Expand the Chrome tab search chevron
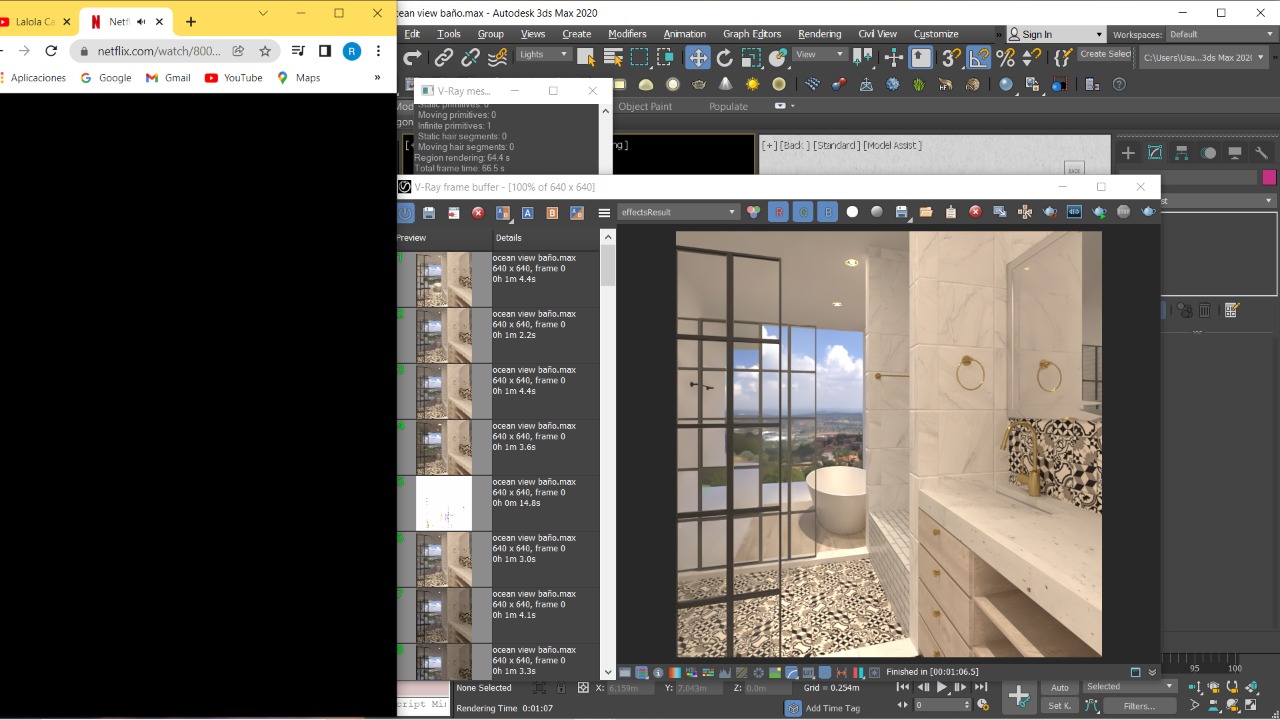 pyautogui.click(x=263, y=13)
